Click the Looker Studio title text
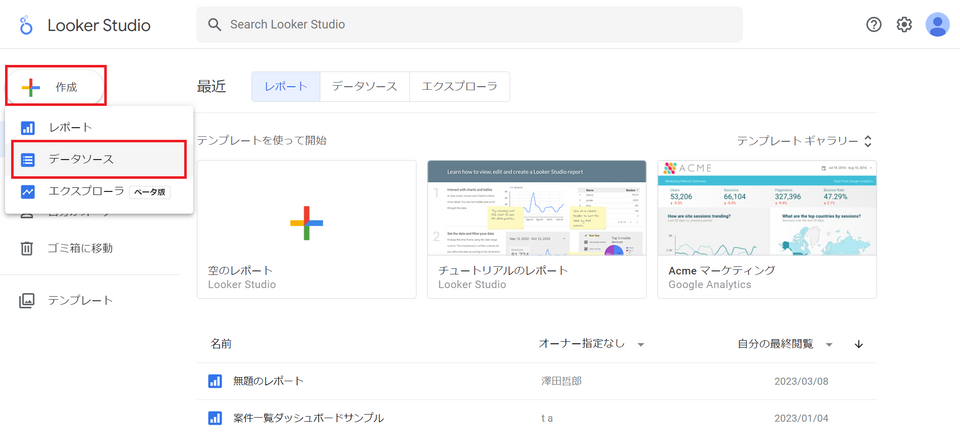Screen dimensions: 960x436 coord(99,25)
